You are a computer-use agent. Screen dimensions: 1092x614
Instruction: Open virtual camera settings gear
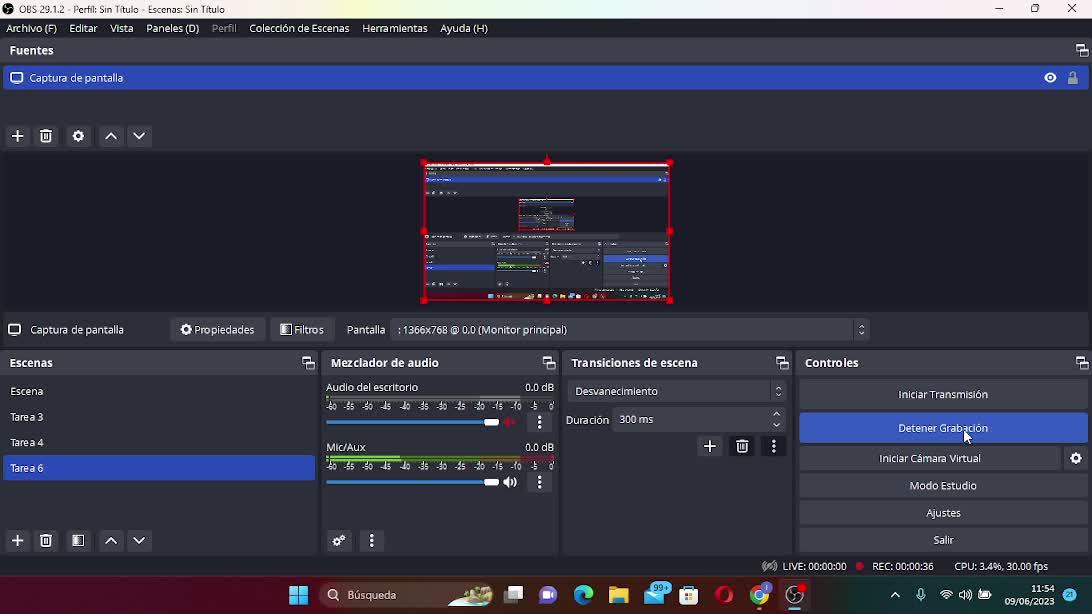(x=1076, y=458)
